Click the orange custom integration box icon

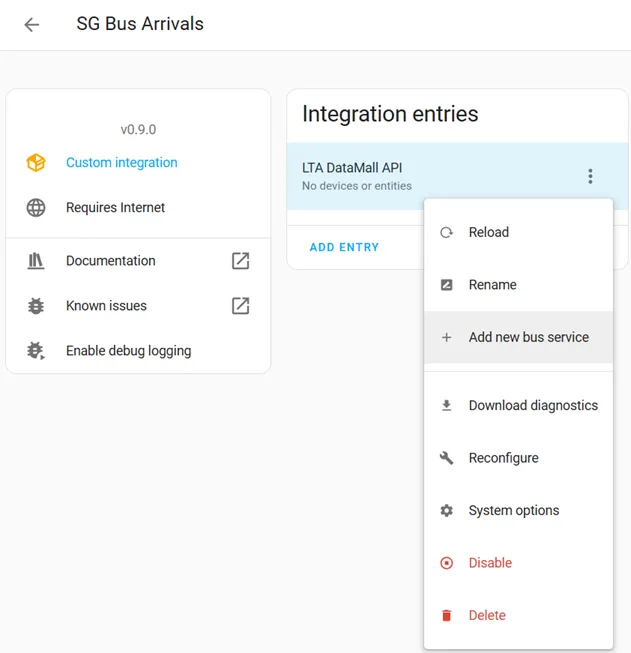(36, 162)
